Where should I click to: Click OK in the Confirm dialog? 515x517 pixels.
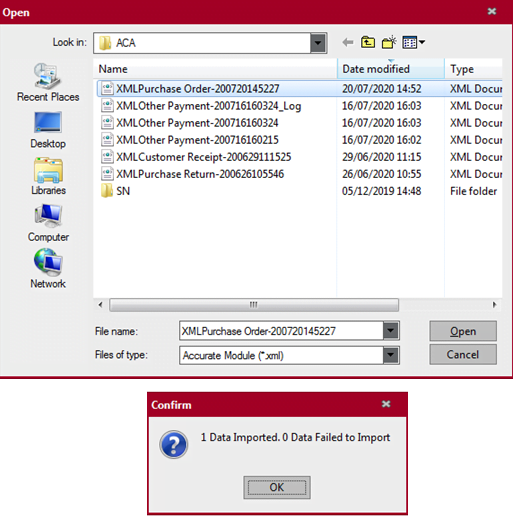coord(277,487)
